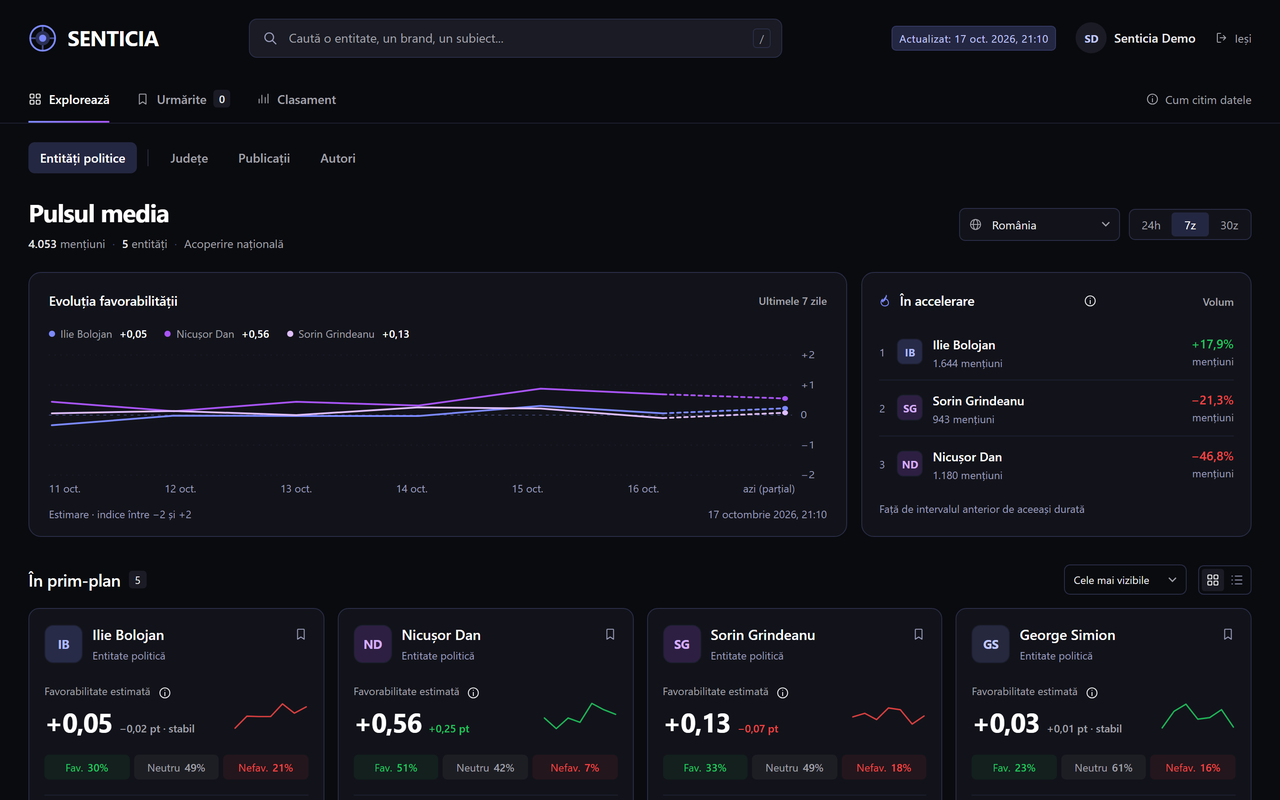
Task: Click the Ieși logout link
Action: pyautogui.click(x=1233, y=39)
